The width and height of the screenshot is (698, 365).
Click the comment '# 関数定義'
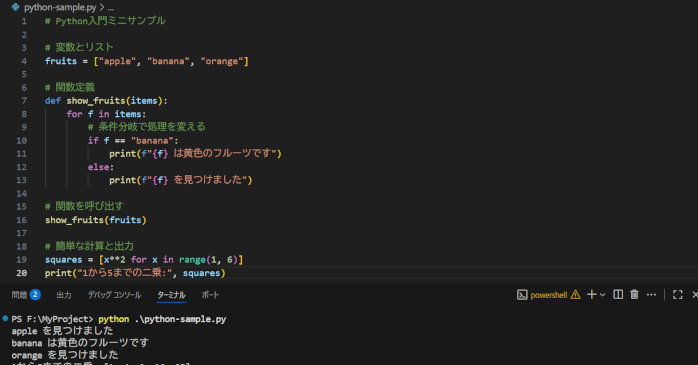coord(70,87)
